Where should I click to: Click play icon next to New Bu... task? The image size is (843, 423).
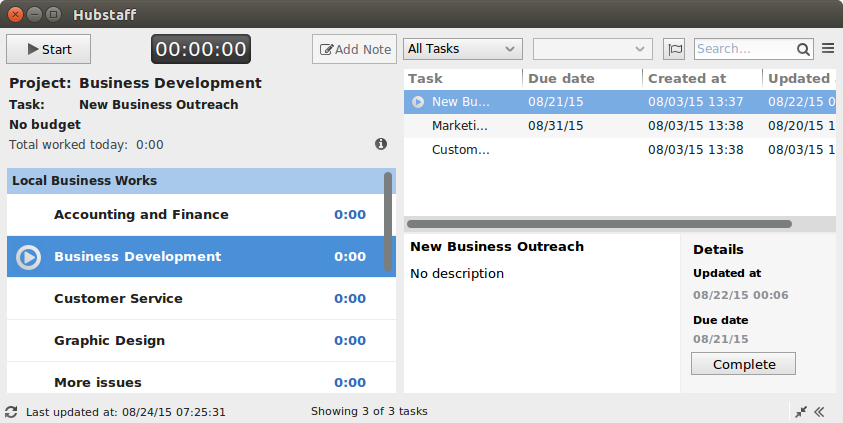[418, 102]
